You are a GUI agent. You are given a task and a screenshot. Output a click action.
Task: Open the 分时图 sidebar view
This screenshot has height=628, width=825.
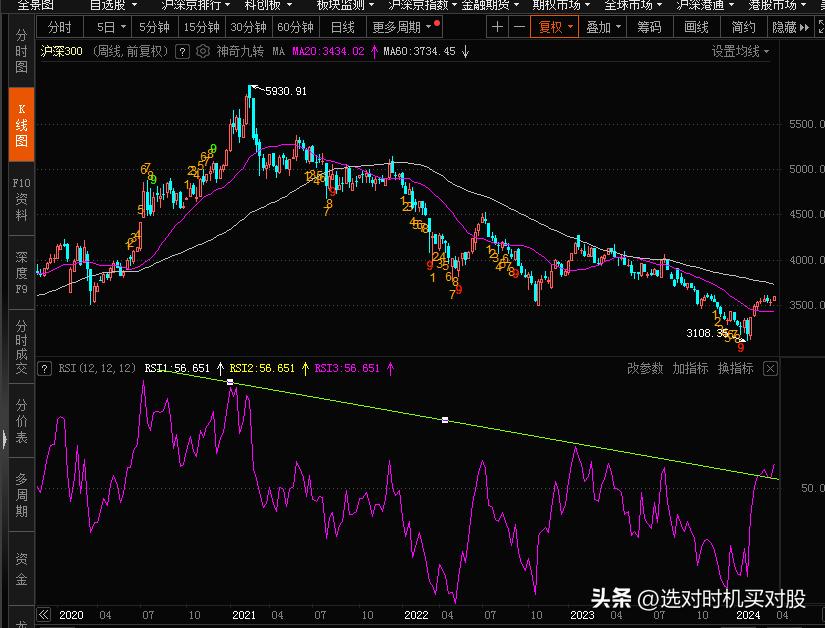pos(21,51)
